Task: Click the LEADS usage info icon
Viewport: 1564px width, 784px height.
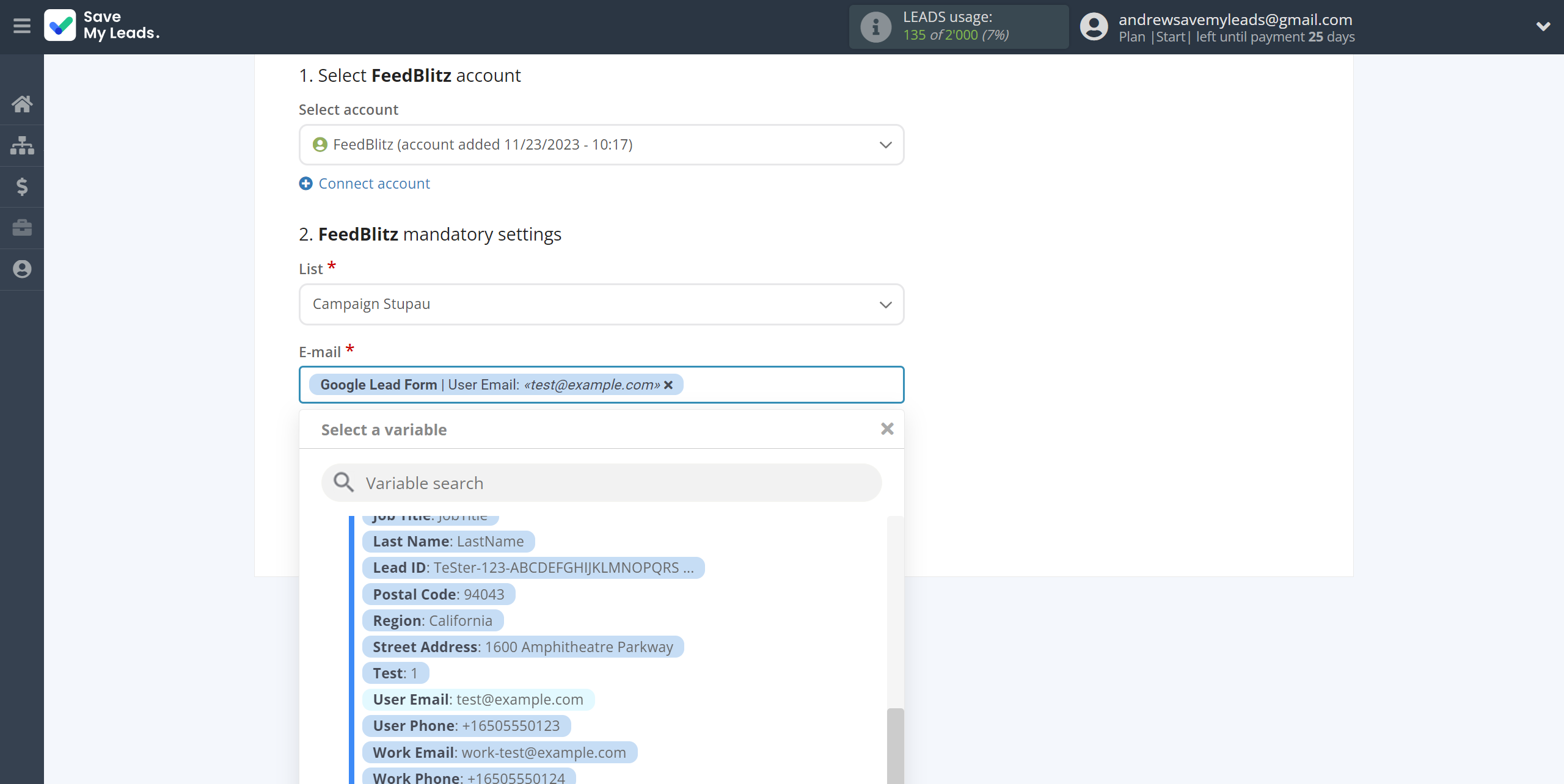Action: (x=875, y=27)
